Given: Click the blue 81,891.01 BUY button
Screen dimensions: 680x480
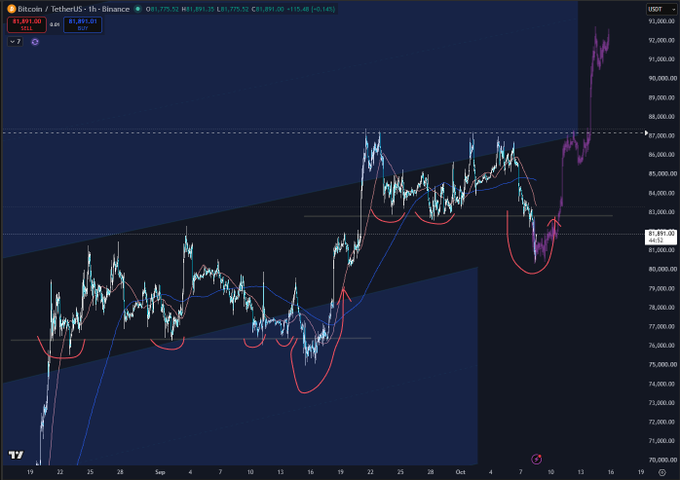Looking at the screenshot, I should tap(82, 24).
